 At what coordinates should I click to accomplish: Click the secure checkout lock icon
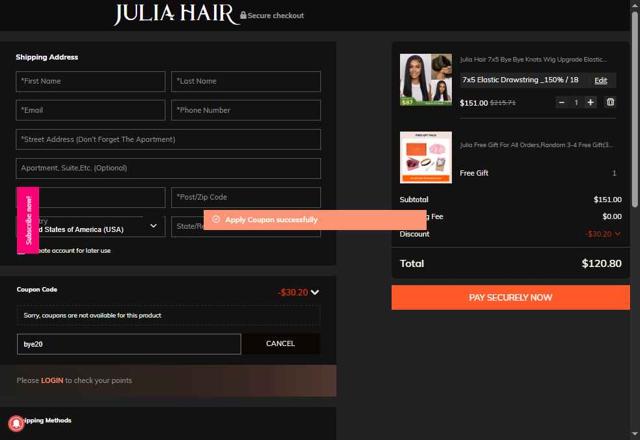coord(243,15)
